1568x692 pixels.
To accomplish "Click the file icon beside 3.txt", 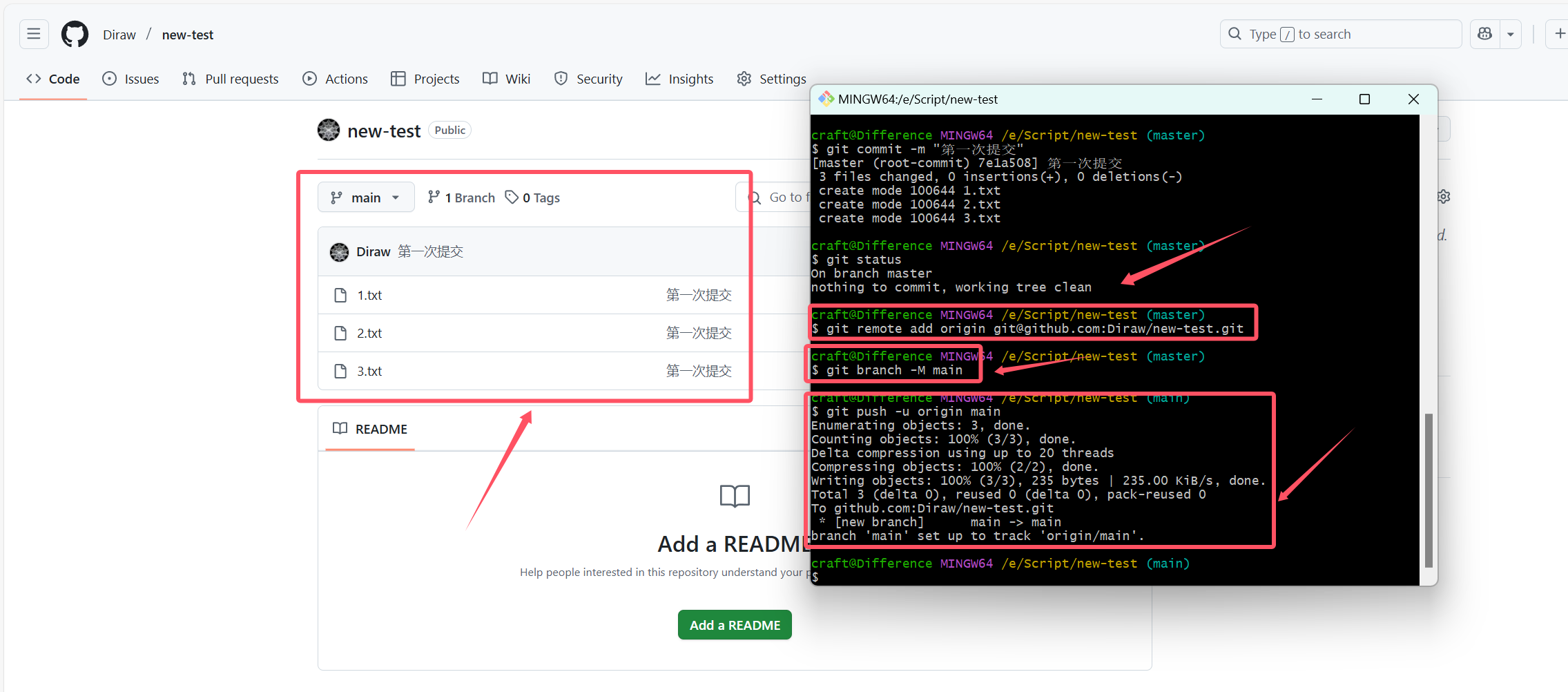I will tap(340, 371).
